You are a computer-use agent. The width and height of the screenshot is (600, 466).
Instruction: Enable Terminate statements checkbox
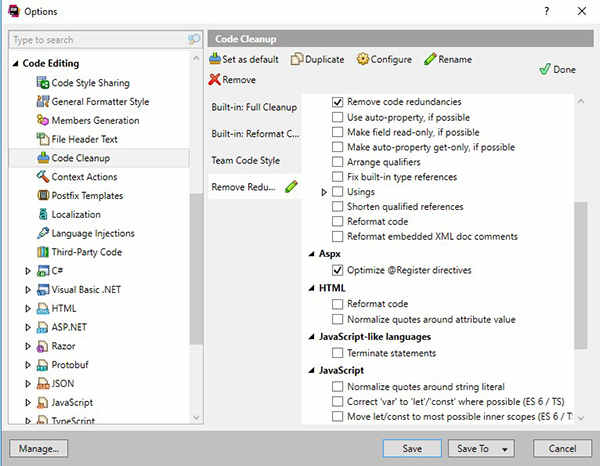pyautogui.click(x=337, y=353)
